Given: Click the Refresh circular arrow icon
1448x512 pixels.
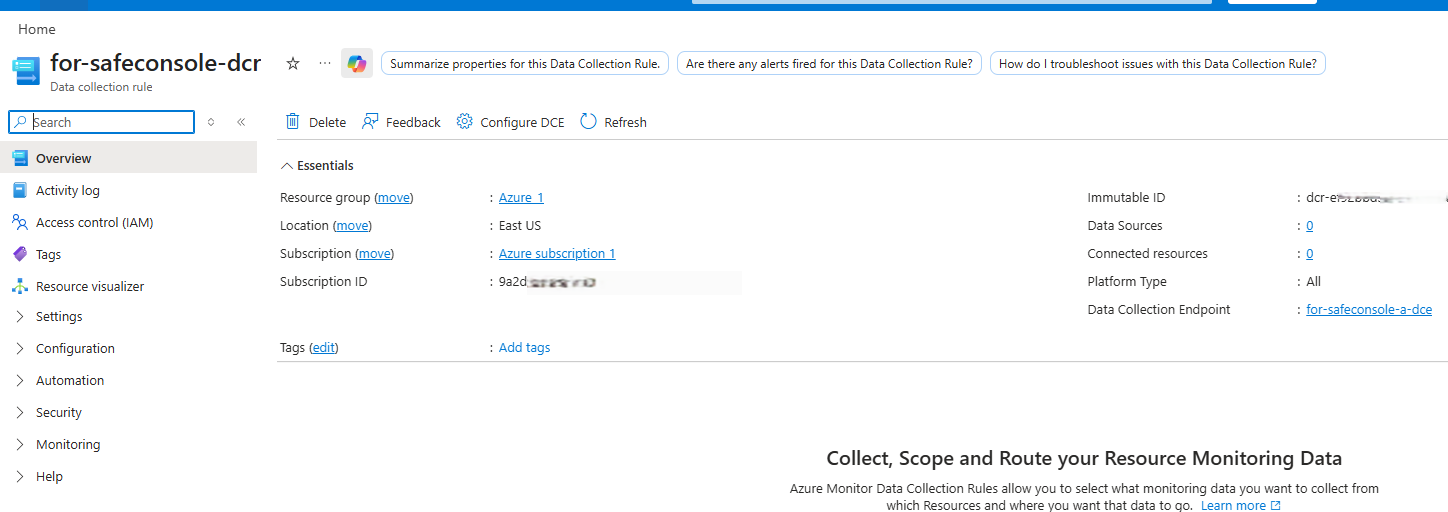Looking at the screenshot, I should point(589,122).
